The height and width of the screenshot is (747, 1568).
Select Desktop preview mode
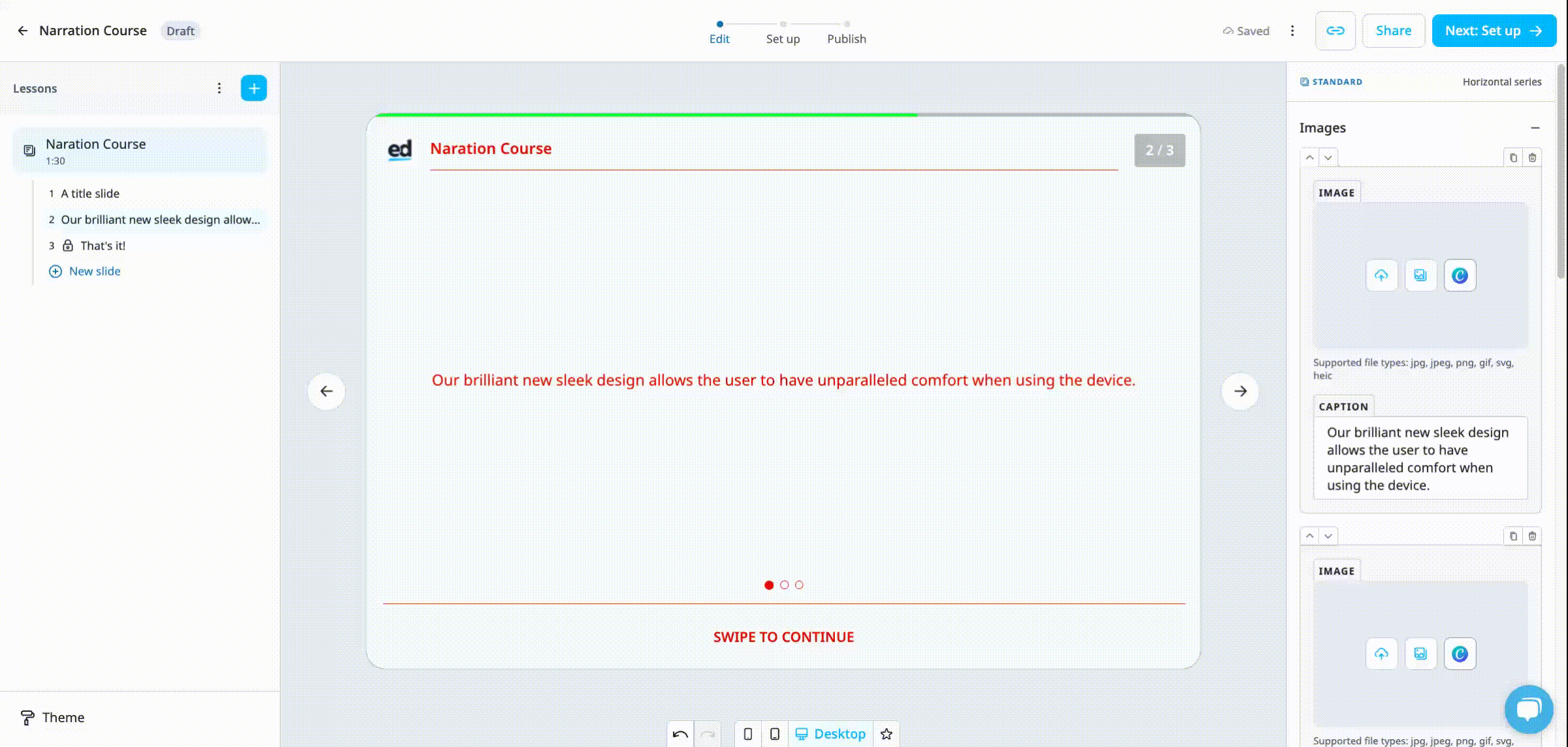coord(830,734)
